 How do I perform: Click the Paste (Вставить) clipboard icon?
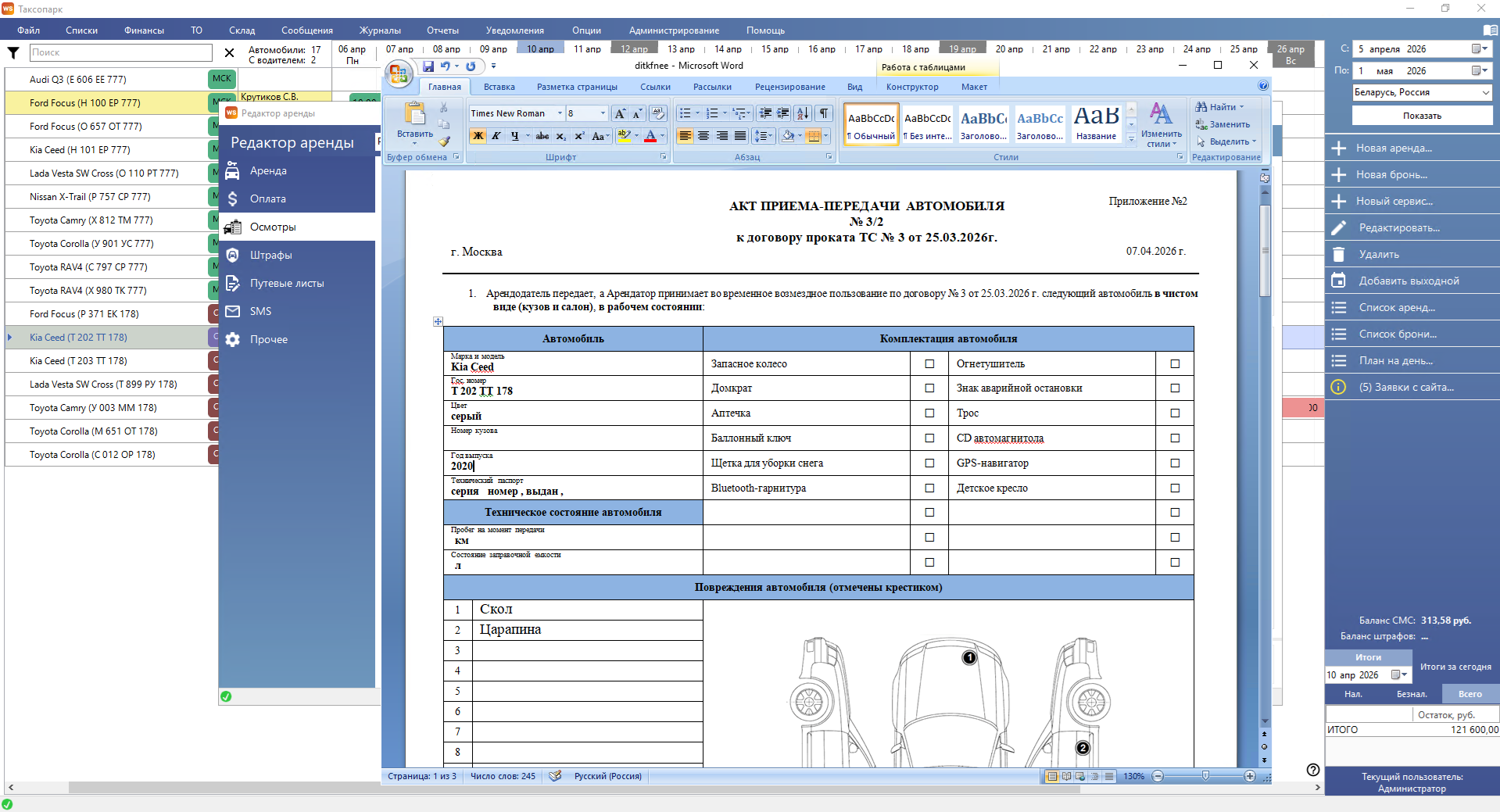[x=414, y=114]
